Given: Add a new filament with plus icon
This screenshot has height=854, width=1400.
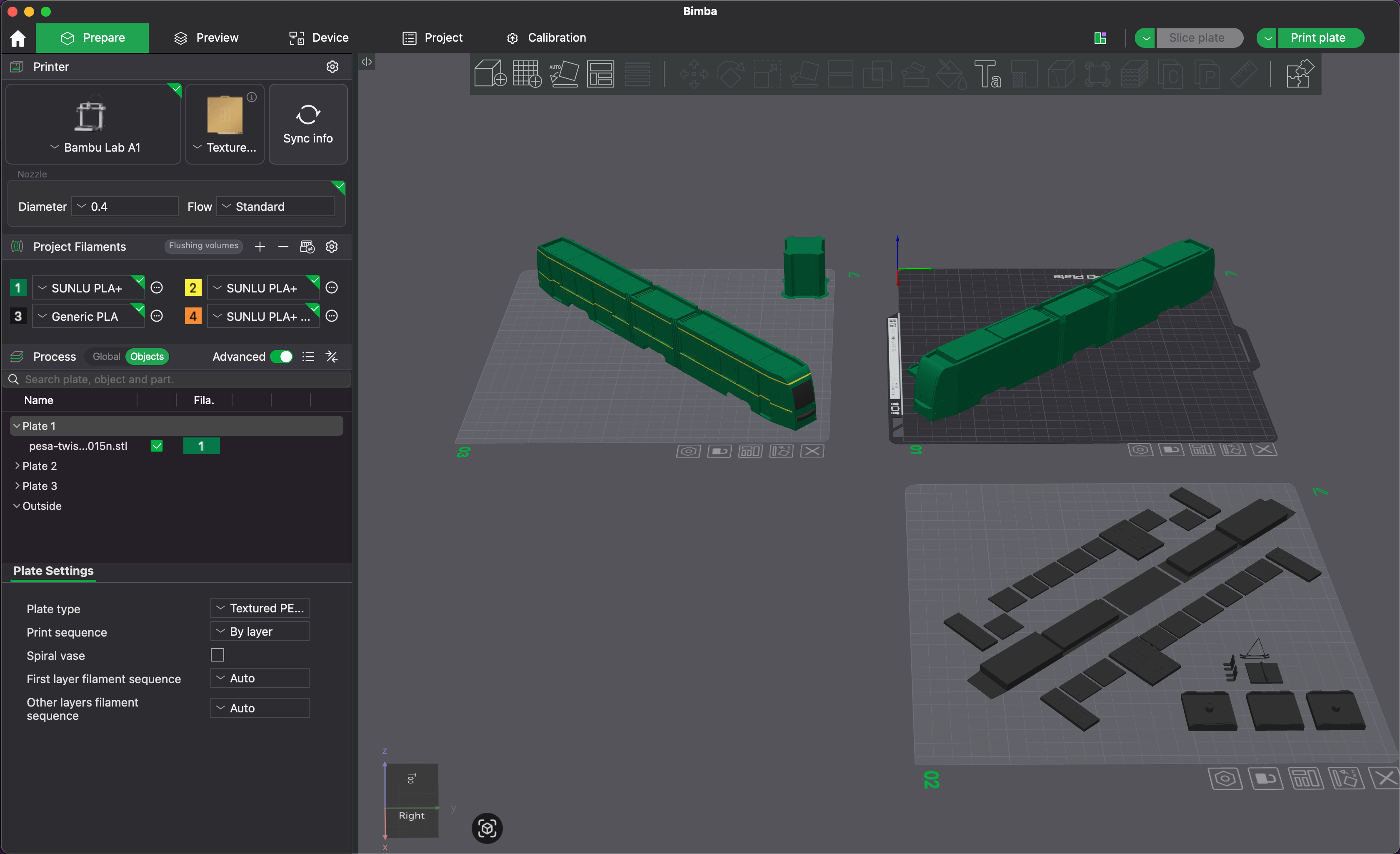Looking at the screenshot, I should tap(260, 247).
